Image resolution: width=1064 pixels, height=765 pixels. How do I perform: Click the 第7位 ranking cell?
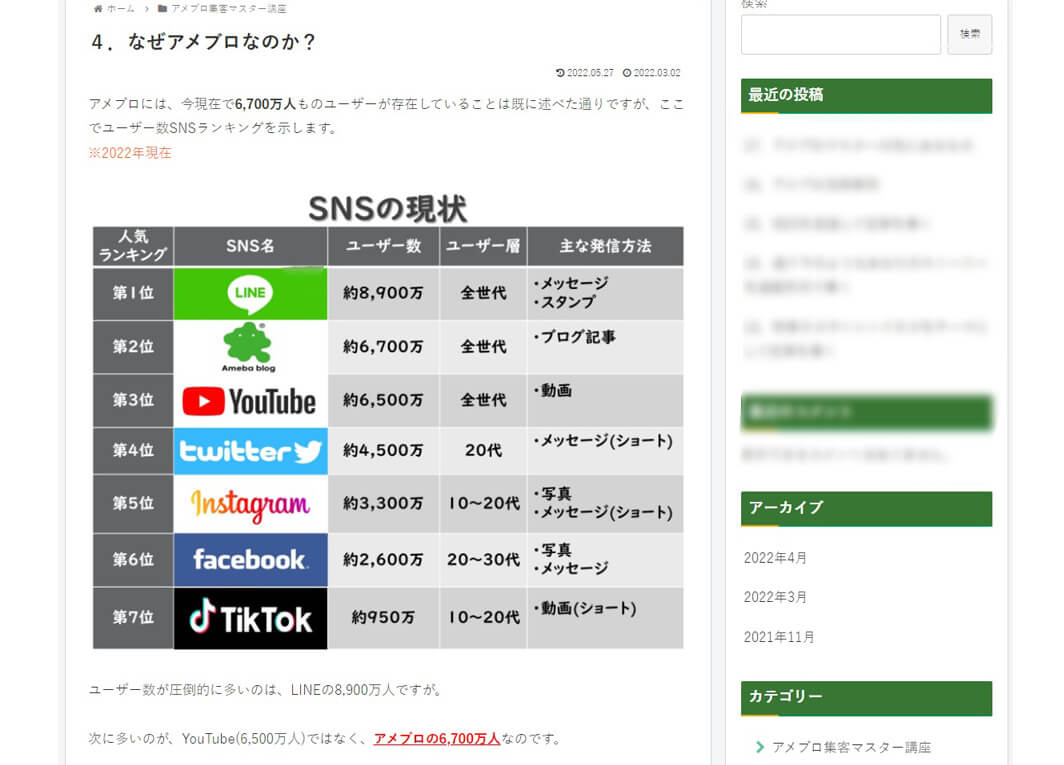133,618
